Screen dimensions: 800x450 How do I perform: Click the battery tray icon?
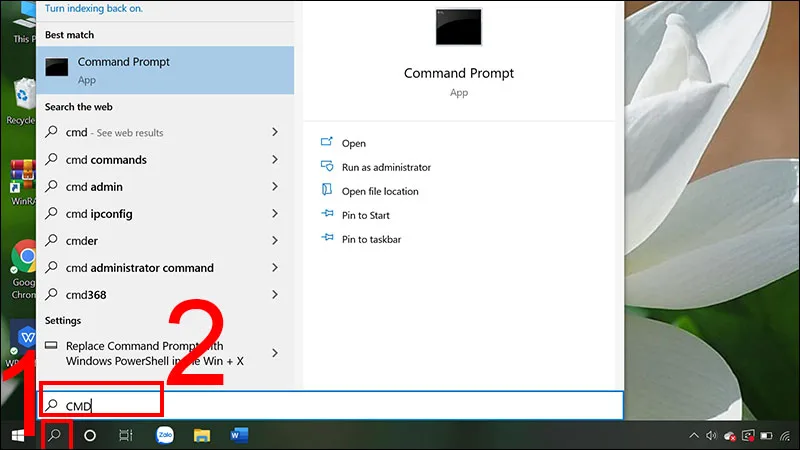(766, 436)
